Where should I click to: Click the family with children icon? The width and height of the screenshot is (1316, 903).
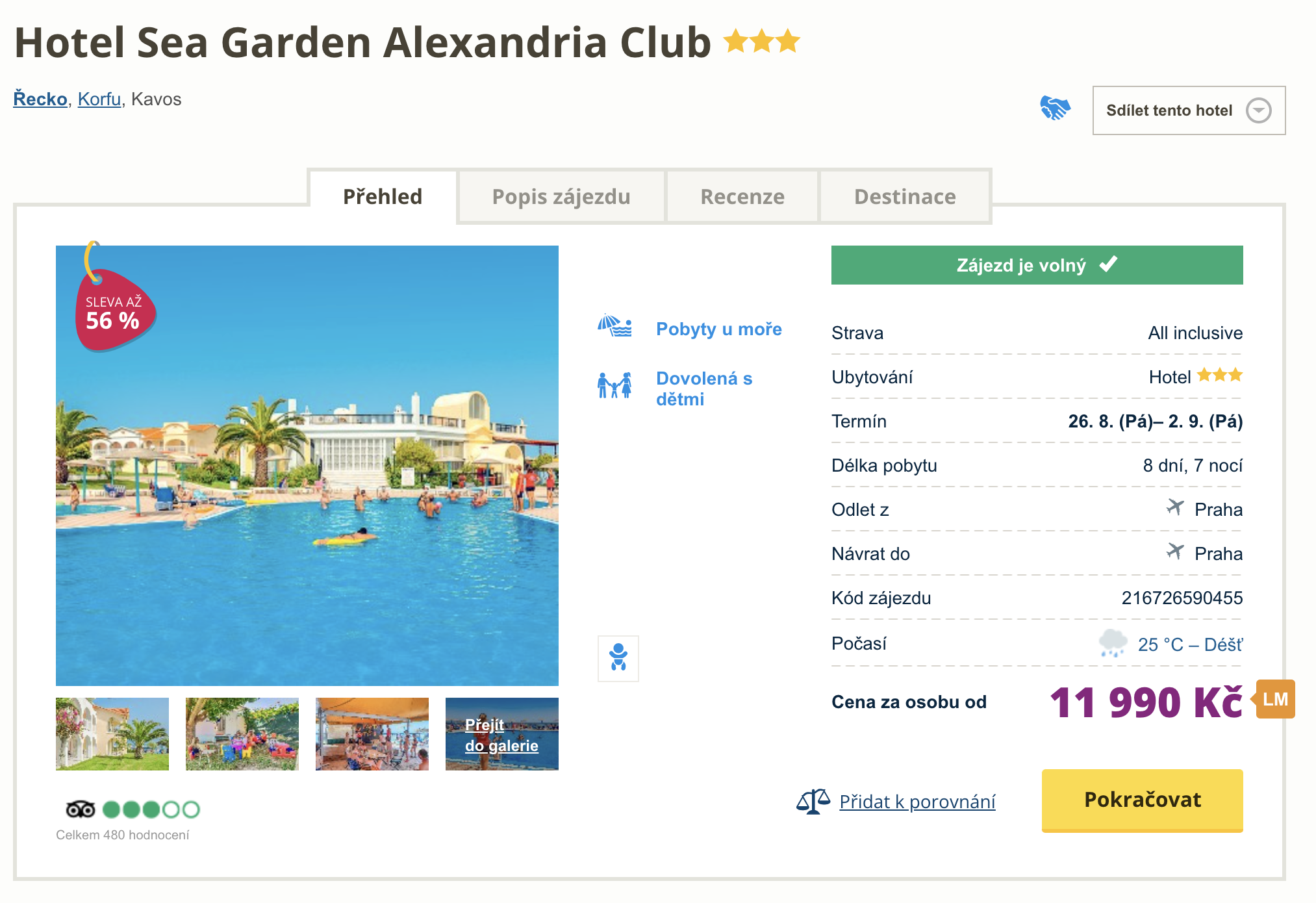(614, 385)
